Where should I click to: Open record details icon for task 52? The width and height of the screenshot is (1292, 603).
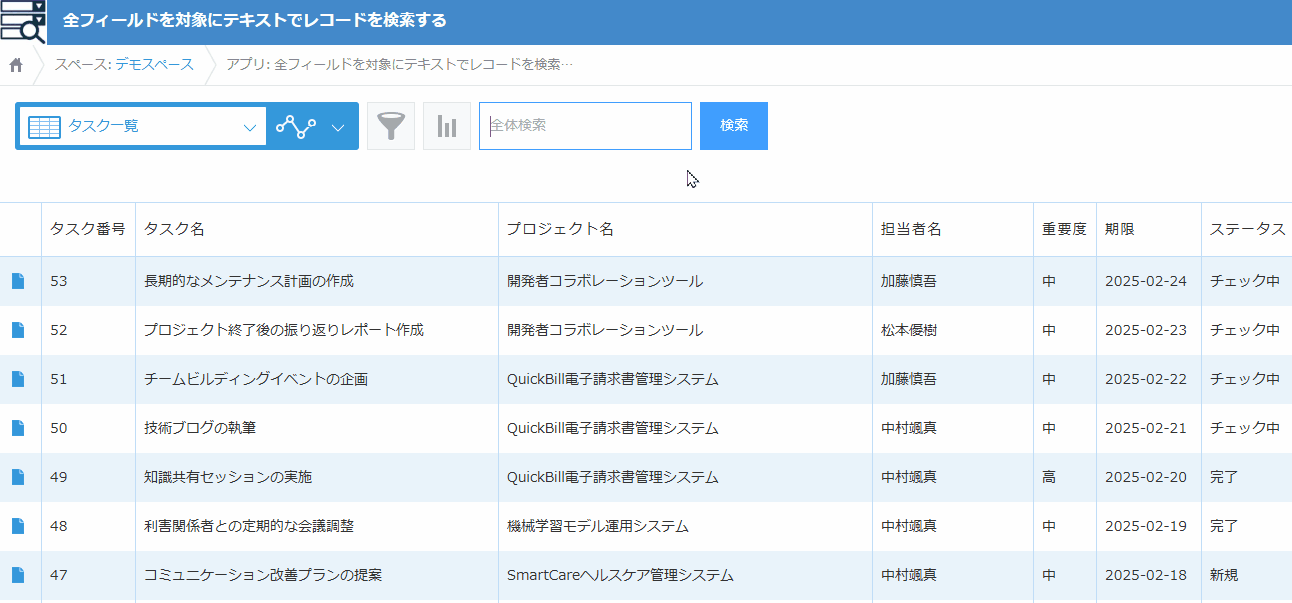pyautogui.click(x=18, y=331)
